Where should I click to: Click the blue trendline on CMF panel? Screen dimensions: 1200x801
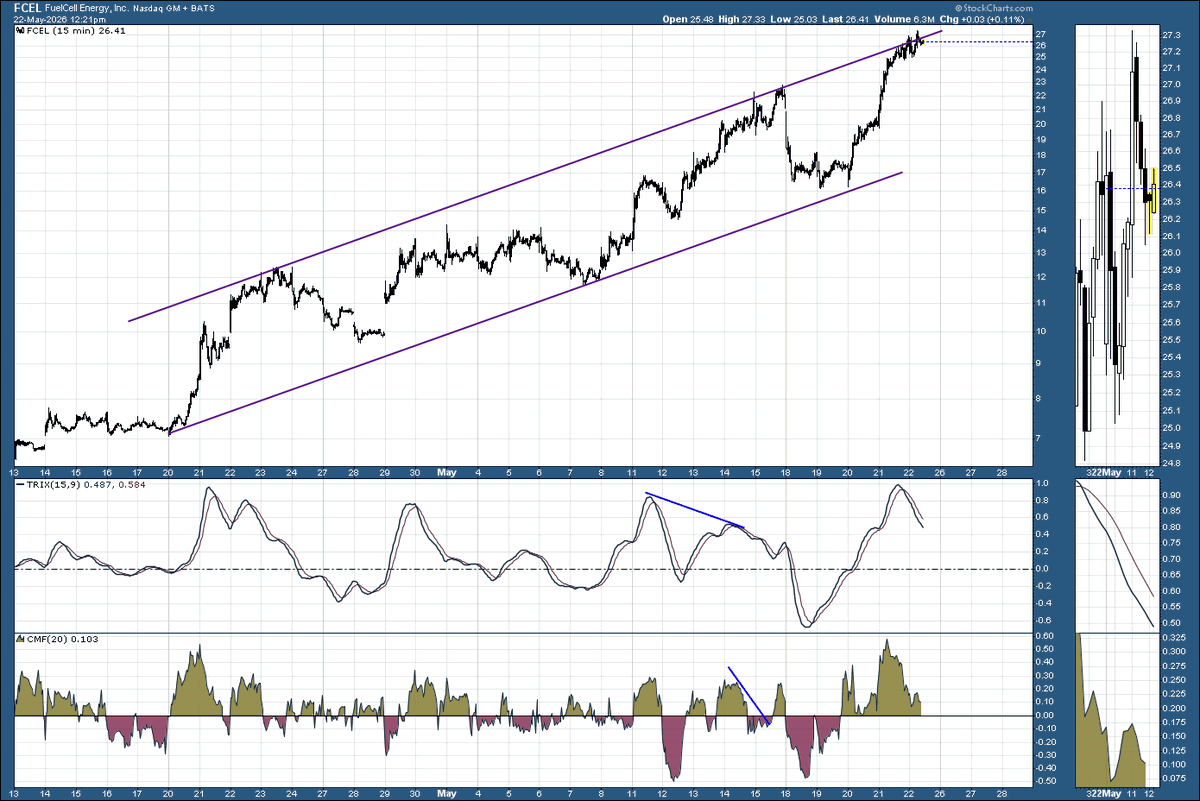748,694
